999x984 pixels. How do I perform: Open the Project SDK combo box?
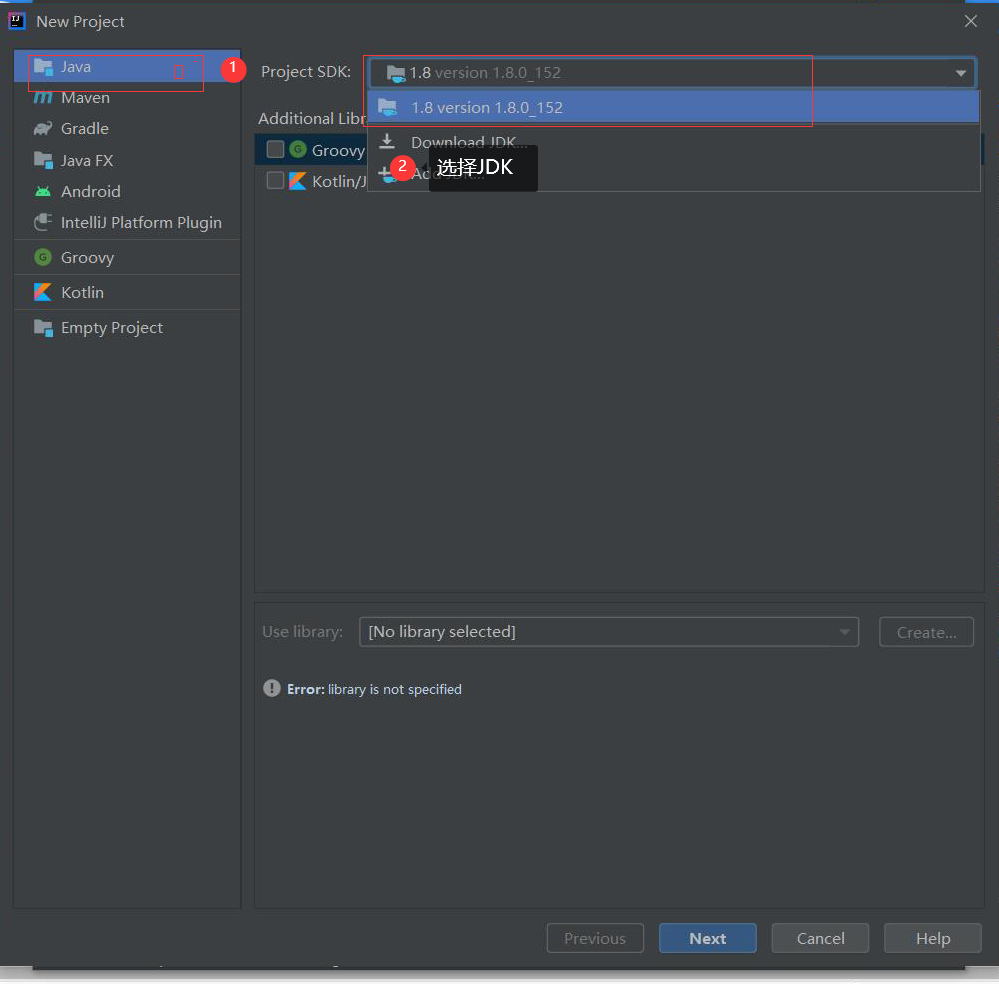coord(672,73)
